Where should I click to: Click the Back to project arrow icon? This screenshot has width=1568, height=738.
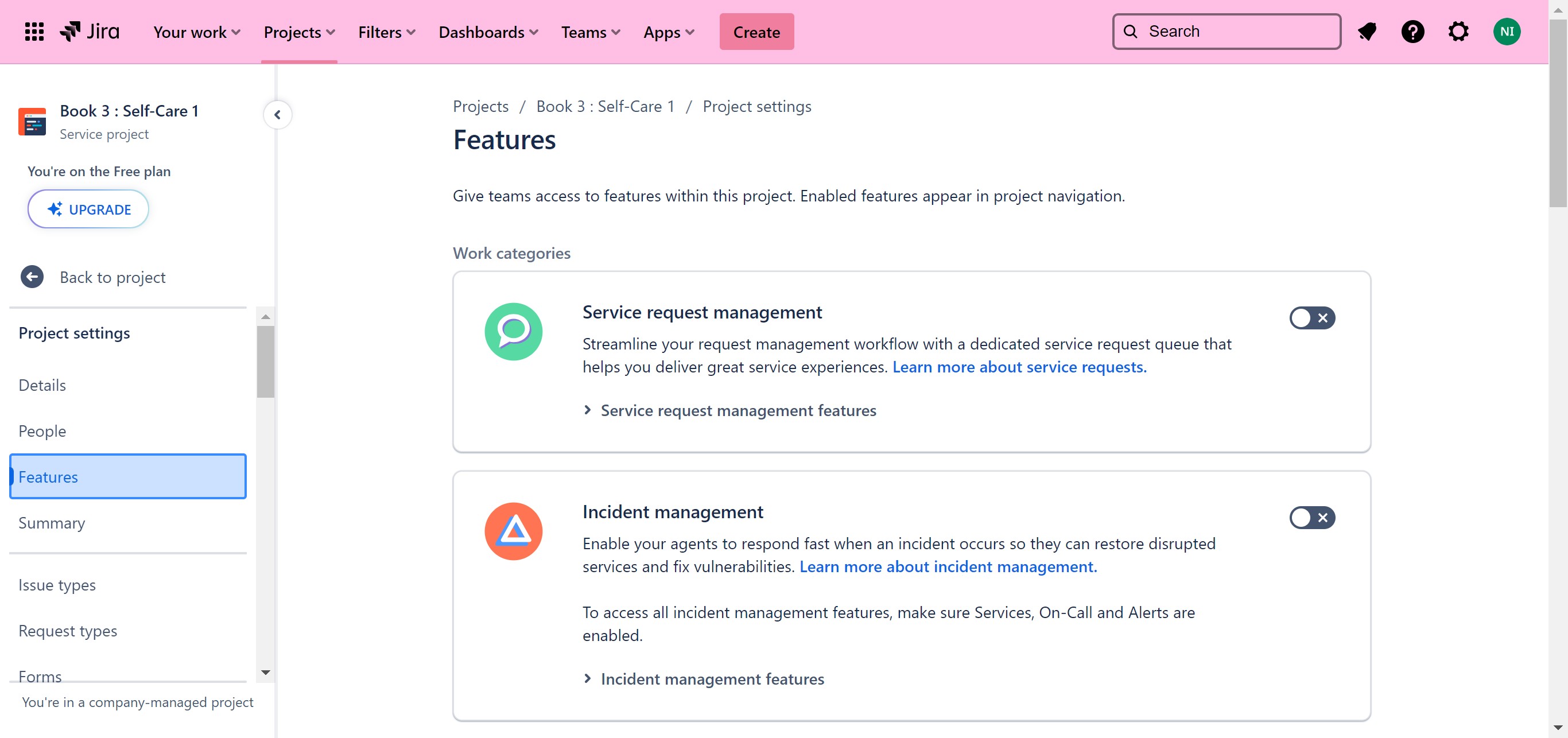click(32, 277)
